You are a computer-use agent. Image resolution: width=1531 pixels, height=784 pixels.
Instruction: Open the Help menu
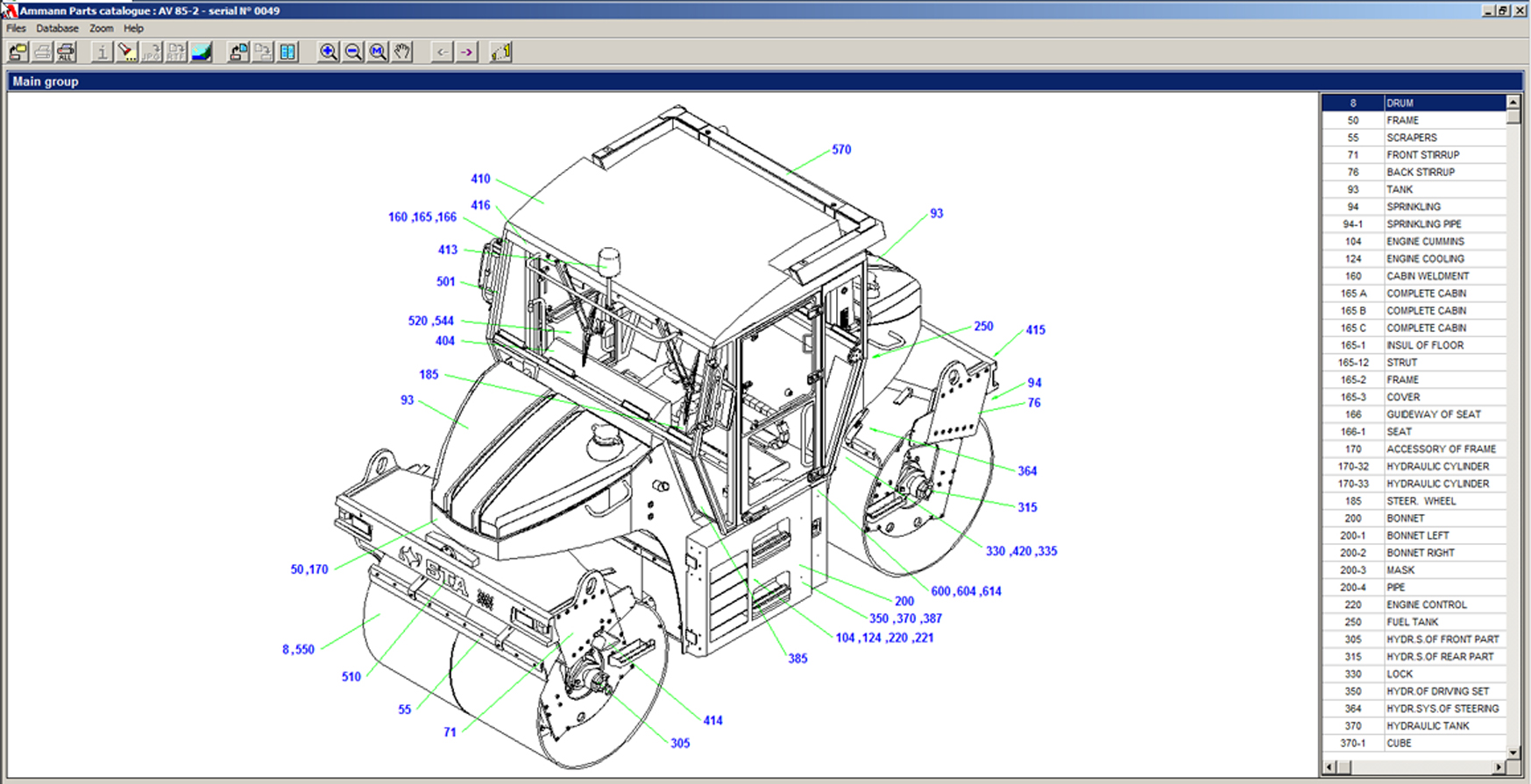pyautogui.click(x=133, y=28)
